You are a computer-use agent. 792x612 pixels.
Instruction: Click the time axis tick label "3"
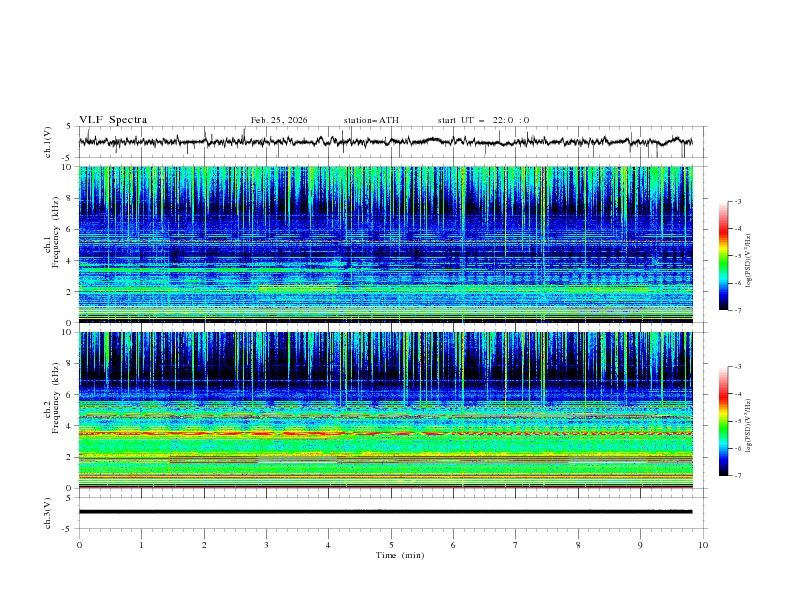point(266,545)
